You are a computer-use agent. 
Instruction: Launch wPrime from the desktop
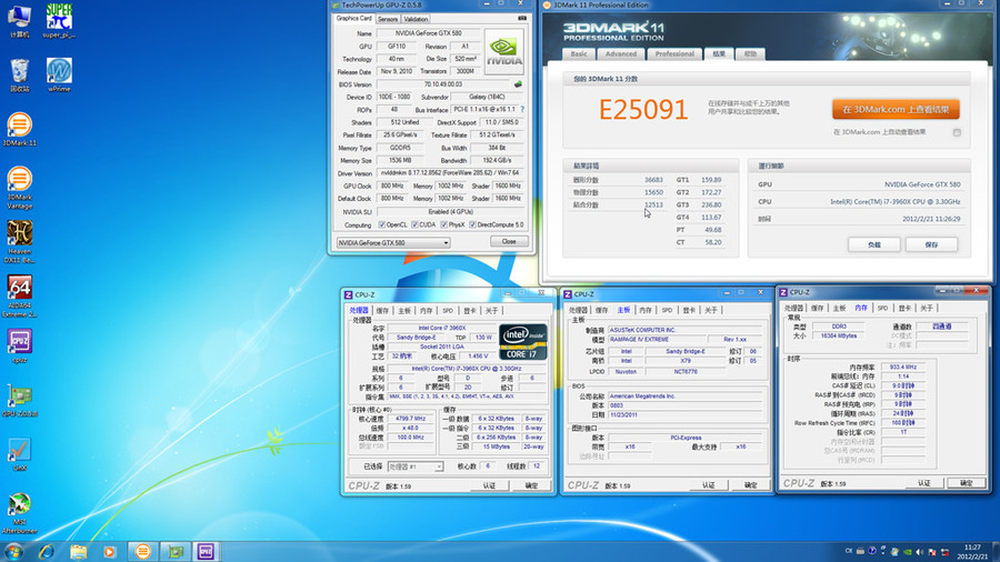[59, 75]
